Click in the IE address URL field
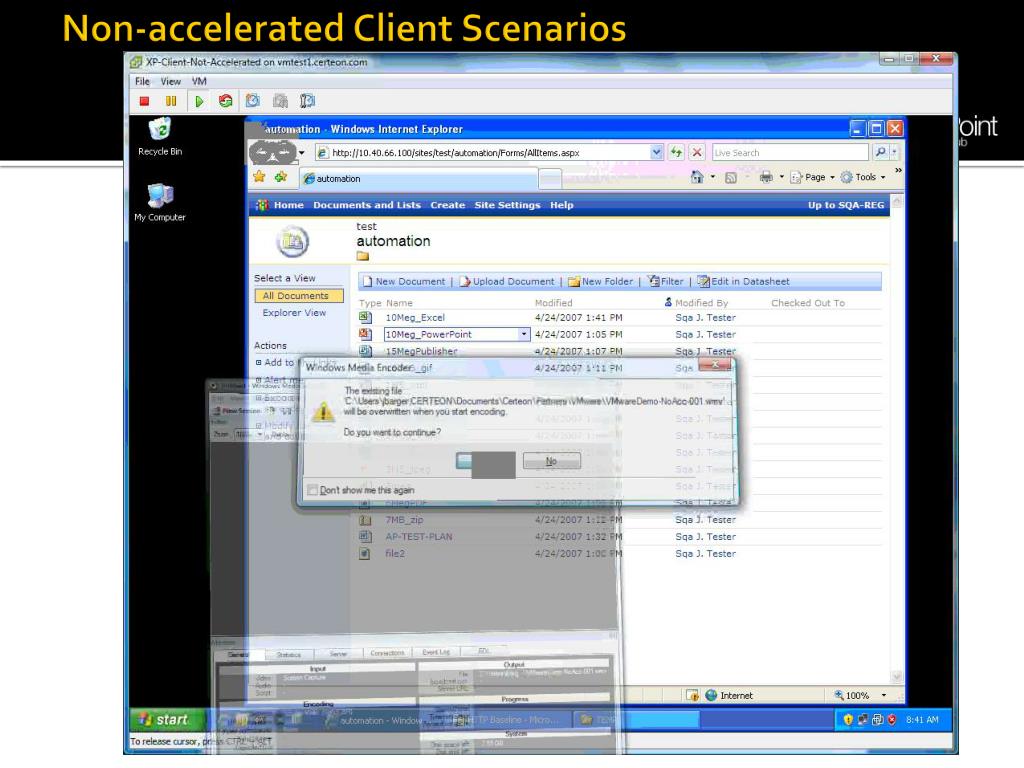This screenshot has width=1024, height=768. tap(490, 153)
